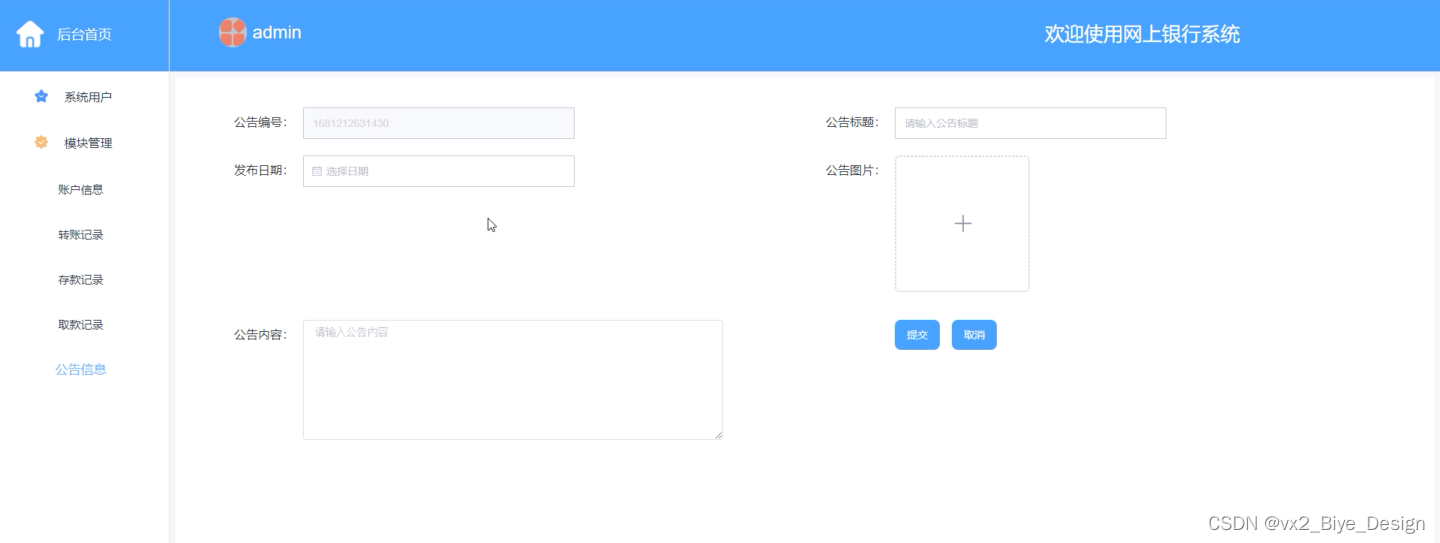Click the 公告编号 label
Image resolution: width=1440 pixels, height=543 pixels.
[x=260, y=123]
